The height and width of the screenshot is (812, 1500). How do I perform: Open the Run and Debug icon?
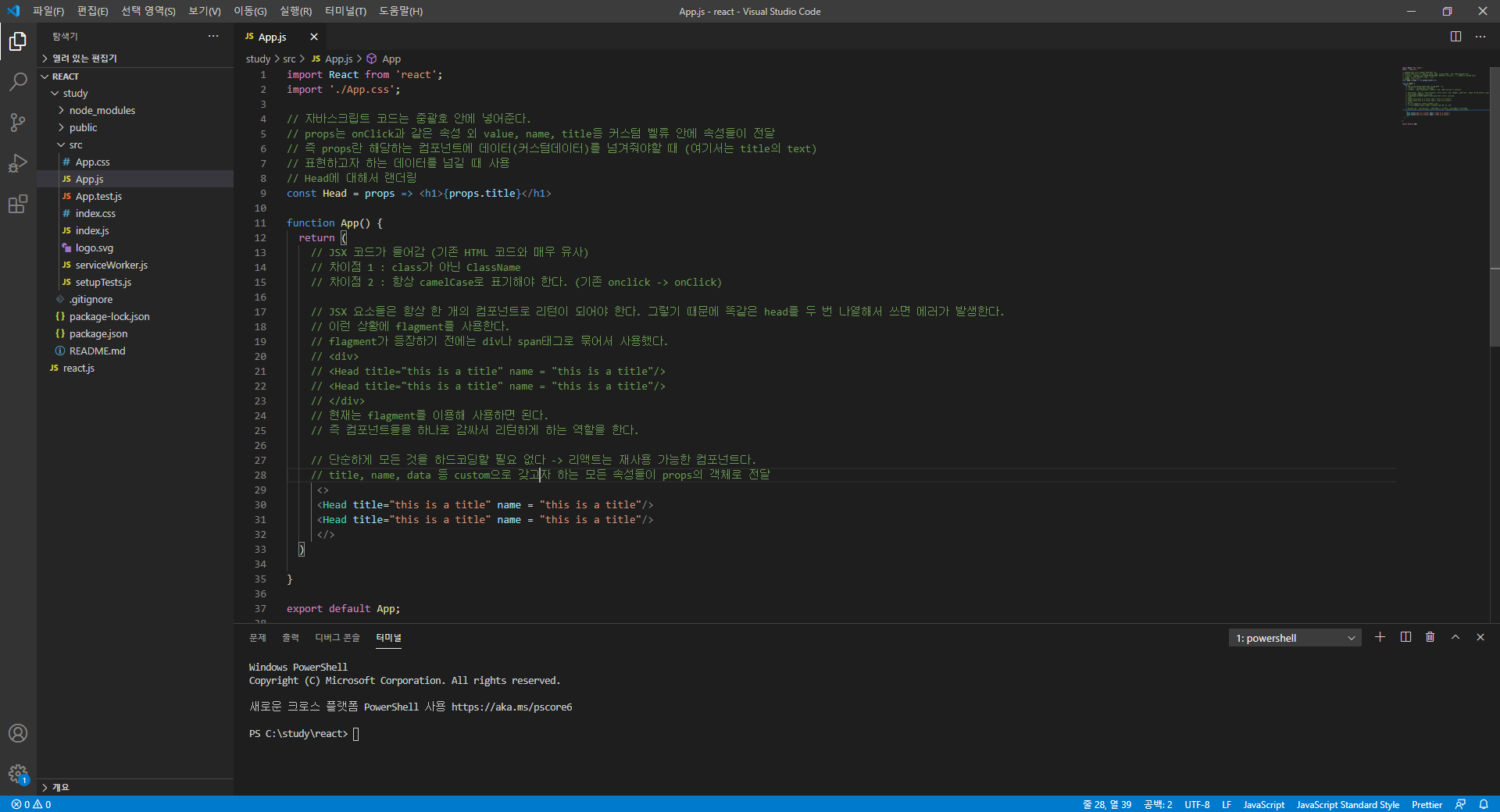(17, 163)
